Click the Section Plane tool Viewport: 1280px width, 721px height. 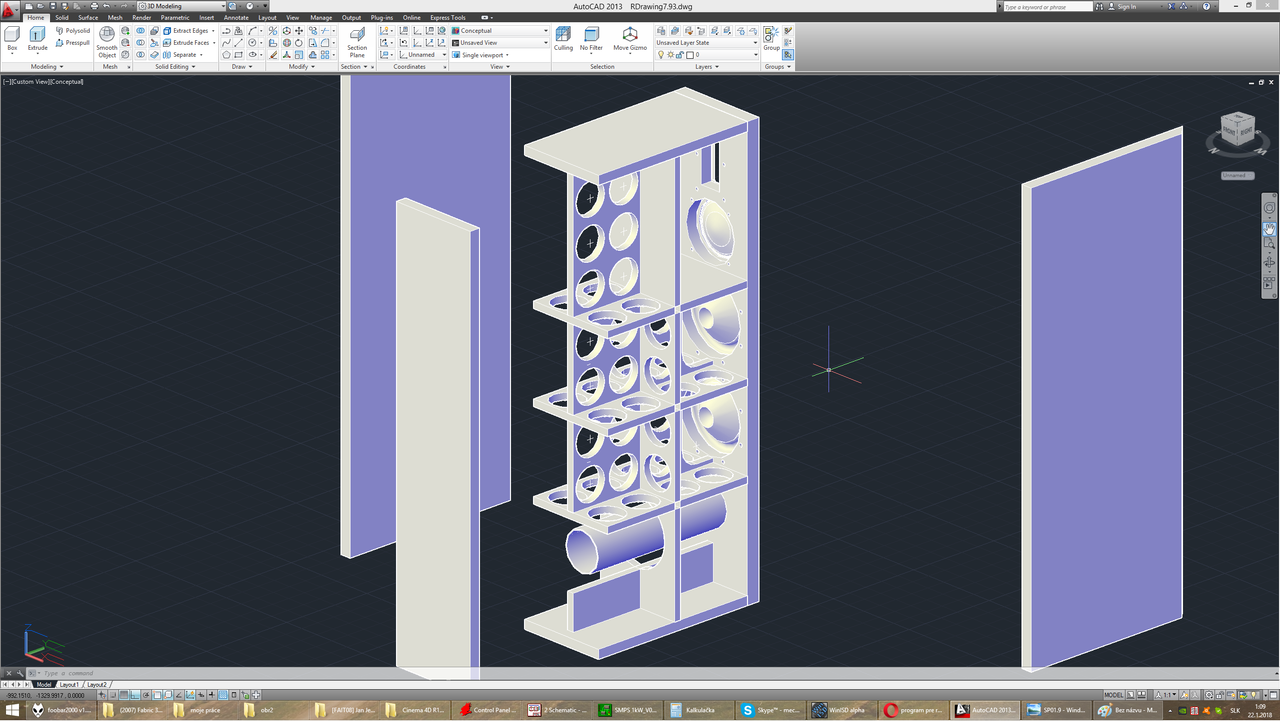(x=357, y=42)
